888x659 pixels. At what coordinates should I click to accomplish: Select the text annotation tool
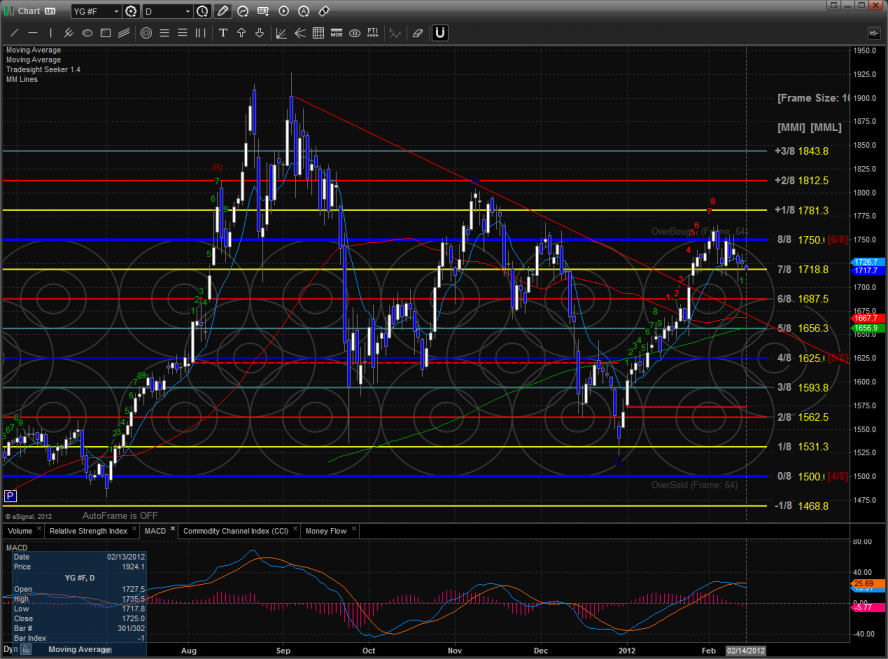pos(222,32)
